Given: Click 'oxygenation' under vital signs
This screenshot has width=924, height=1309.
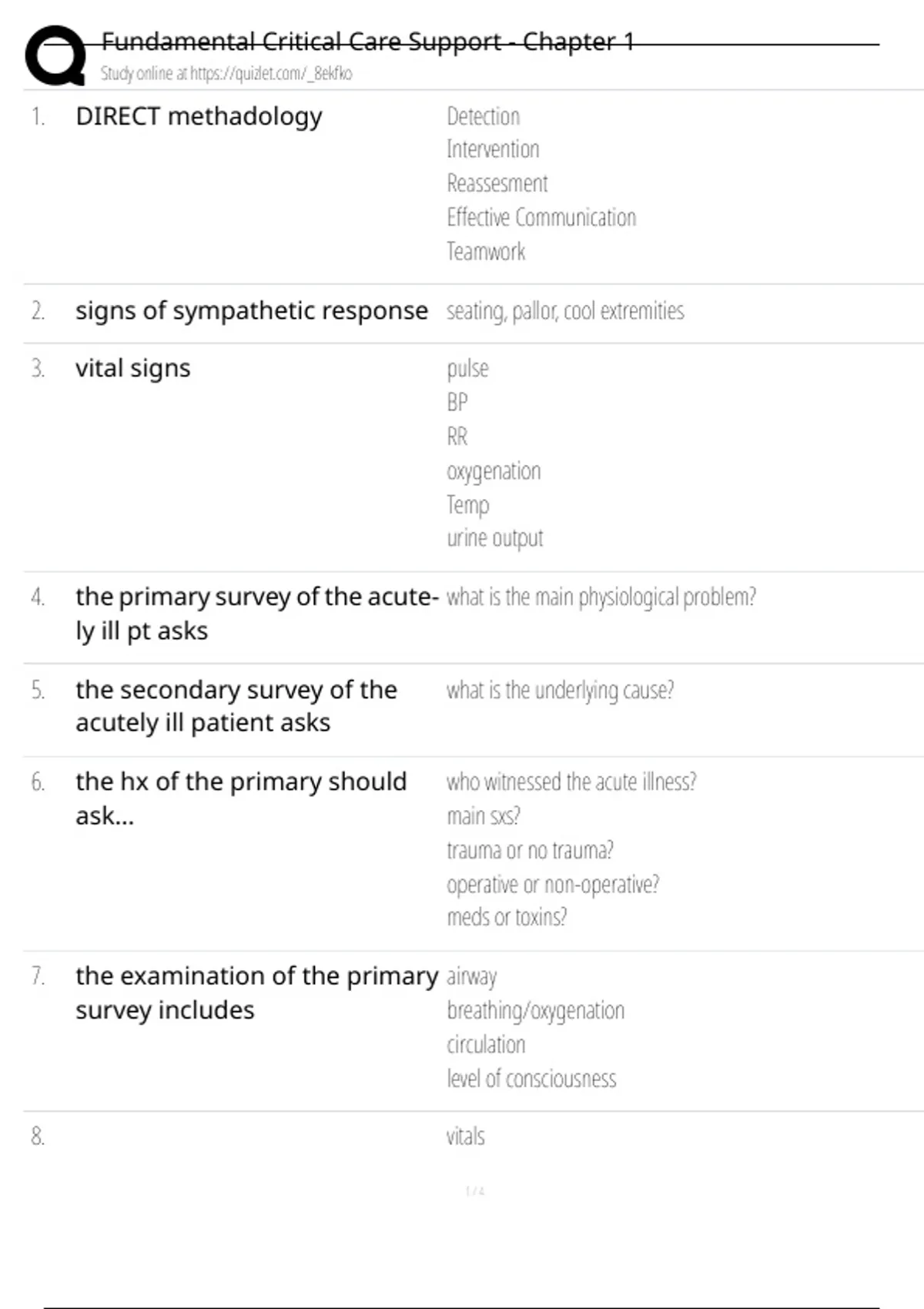Looking at the screenshot, I should 494,470.
